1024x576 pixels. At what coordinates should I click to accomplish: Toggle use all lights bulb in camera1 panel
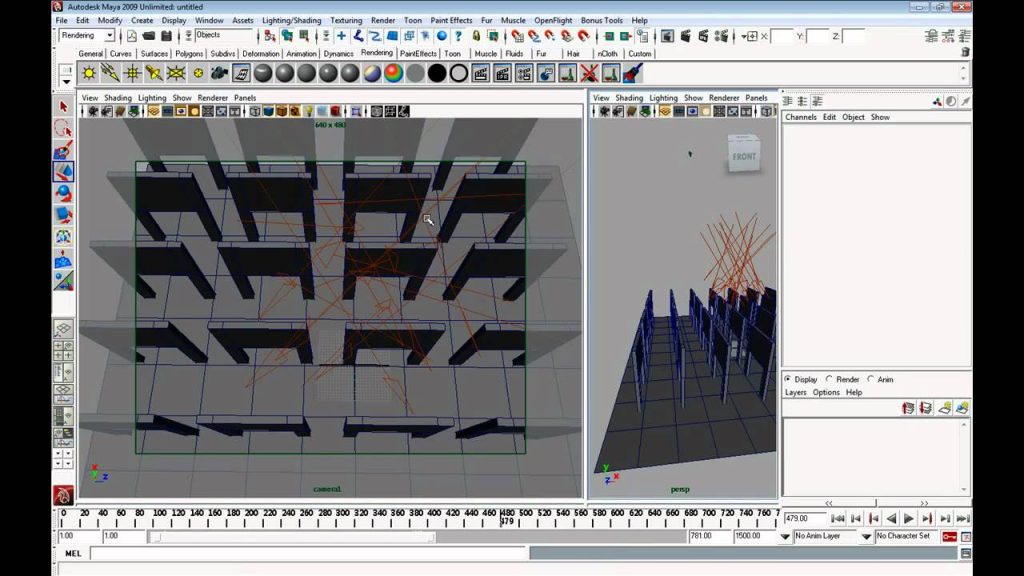coord(309,112)
